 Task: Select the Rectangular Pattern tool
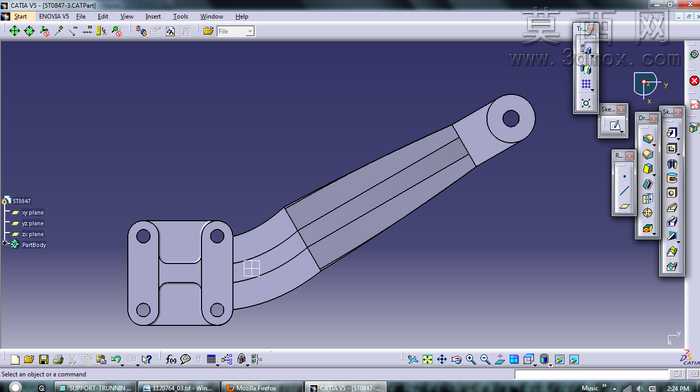coord(586,84)
